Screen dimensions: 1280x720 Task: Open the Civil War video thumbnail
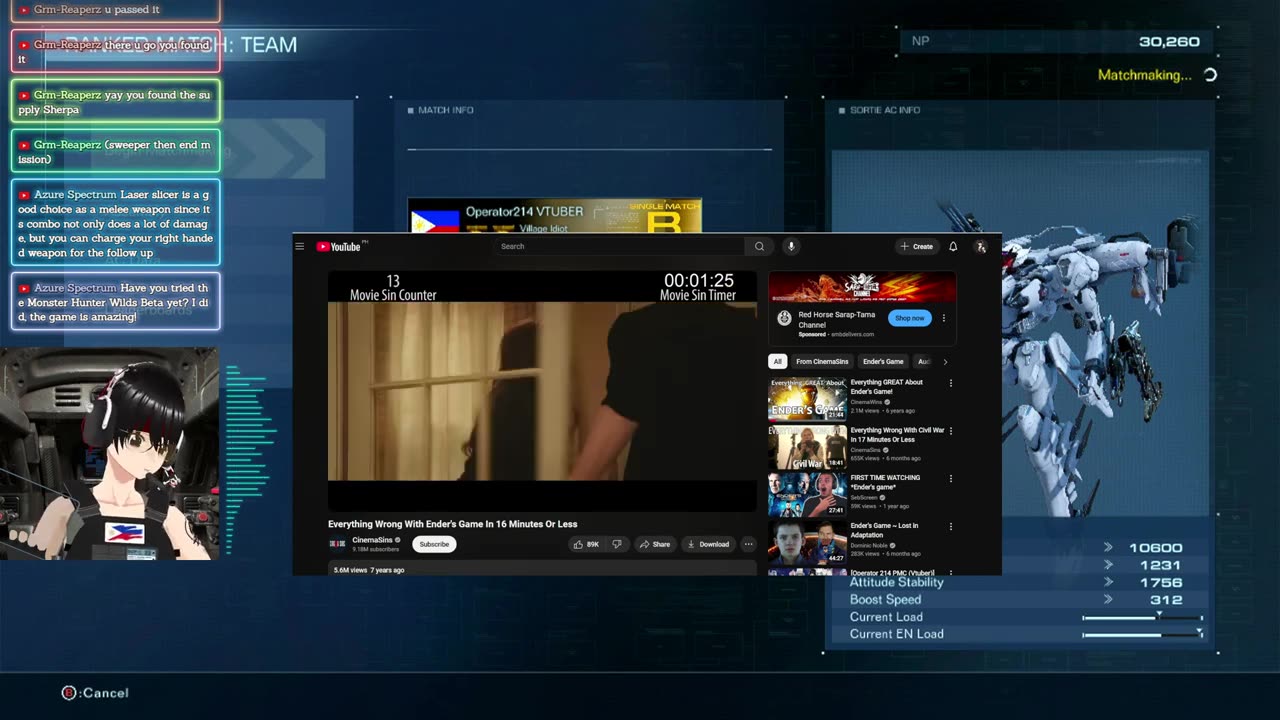[x=807, y=446]
